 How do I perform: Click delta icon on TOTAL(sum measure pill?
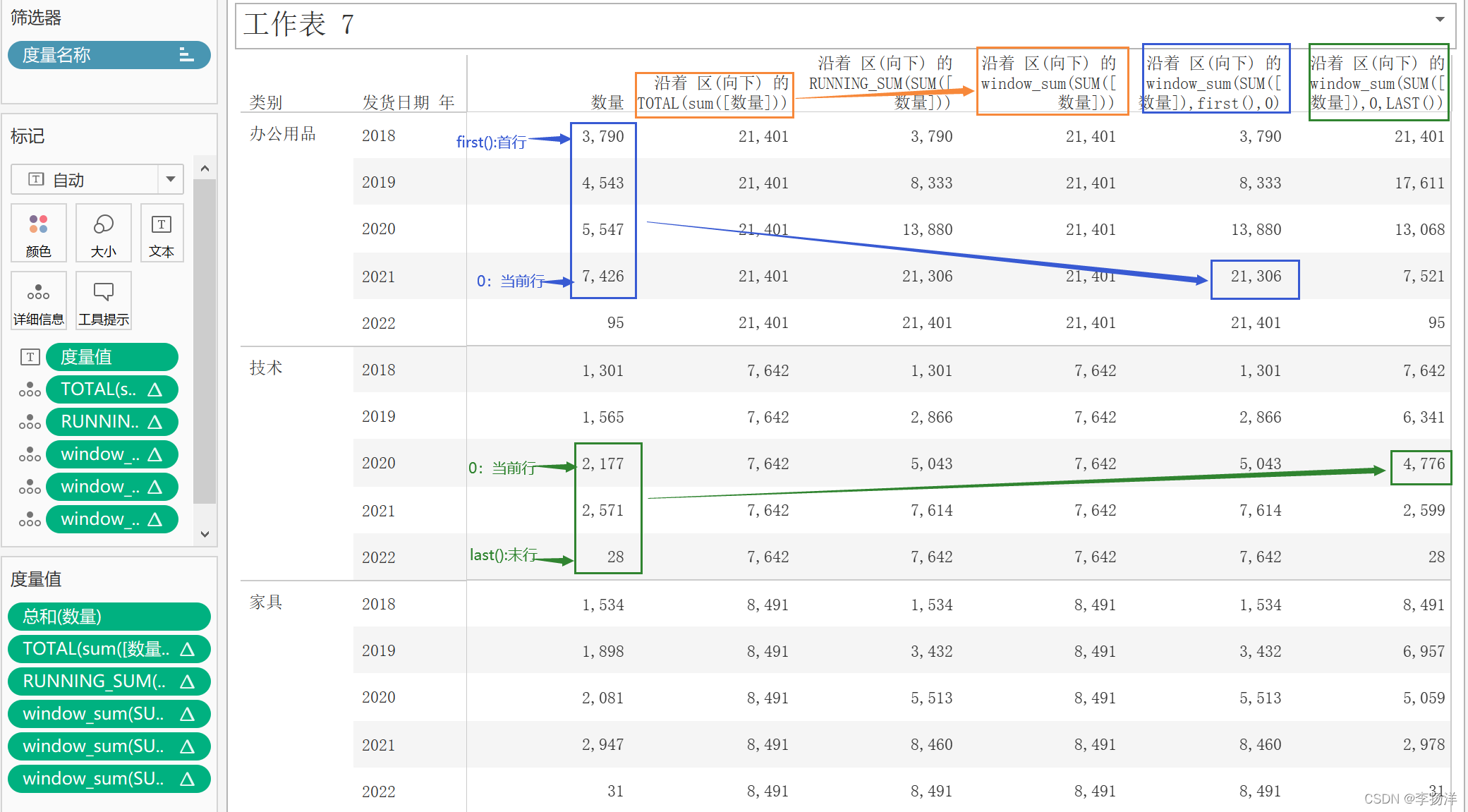click(x=188, y=649)
